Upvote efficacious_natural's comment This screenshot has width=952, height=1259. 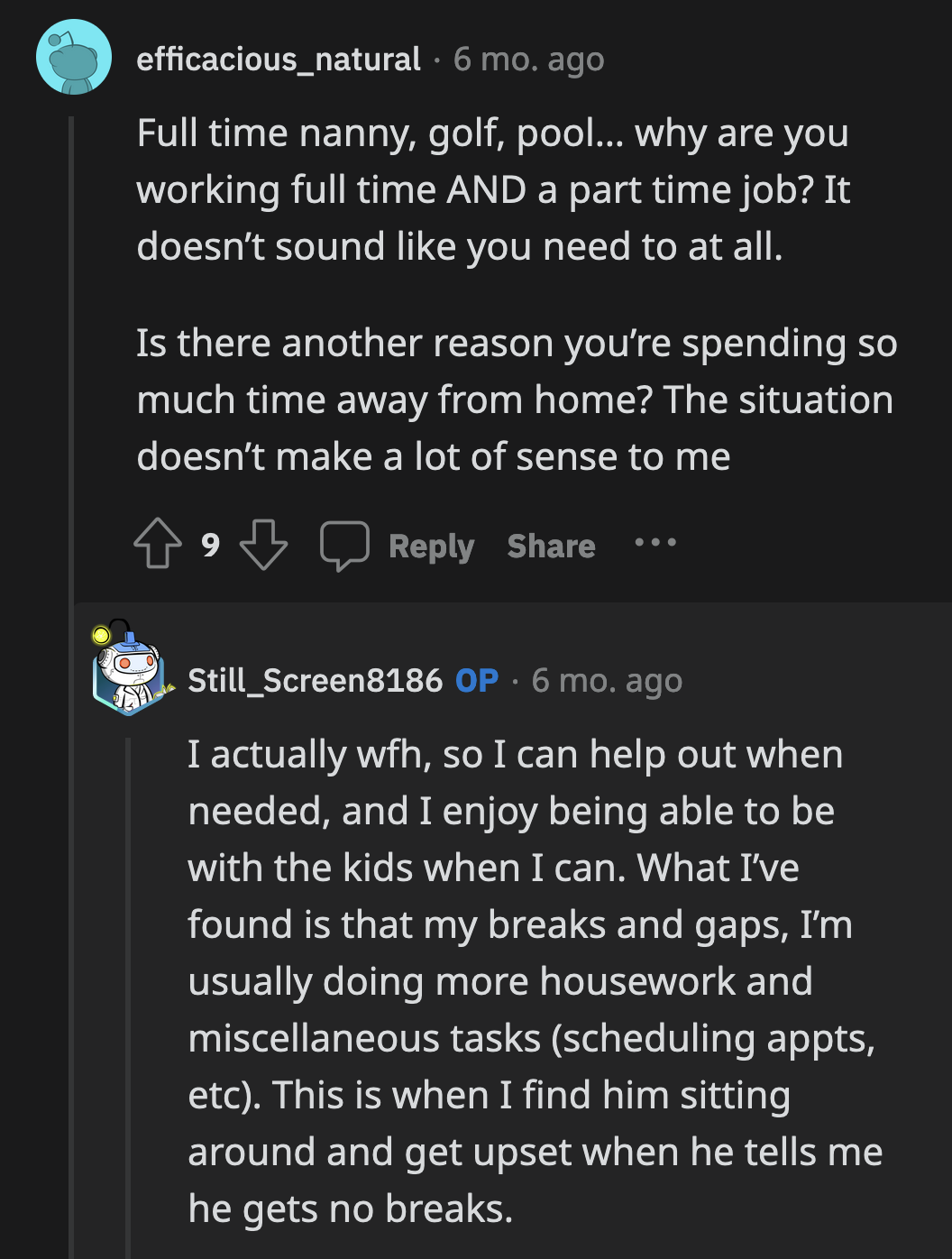click(x=159, y=544)
